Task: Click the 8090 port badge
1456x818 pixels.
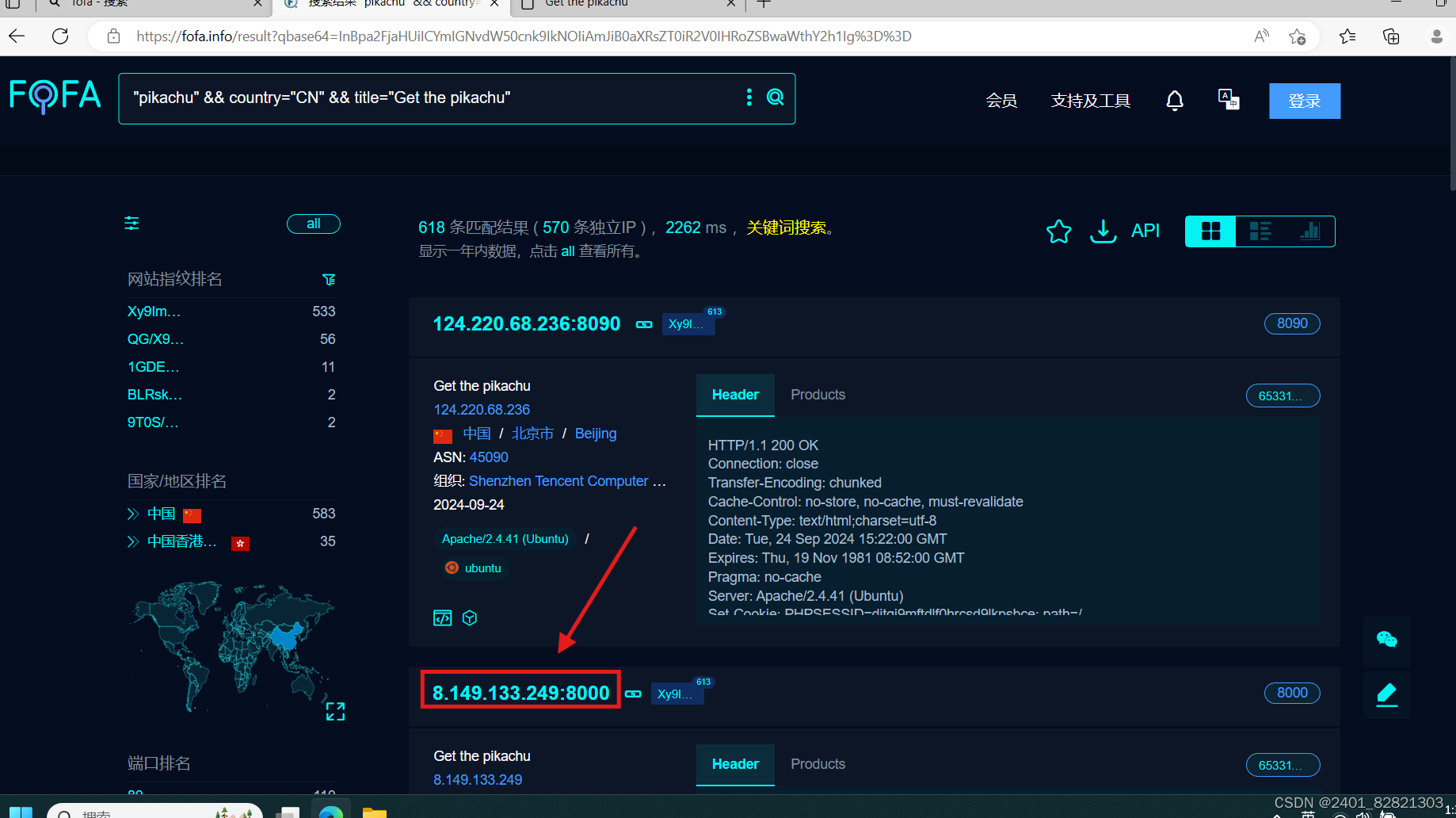Action: [1292, 323]
